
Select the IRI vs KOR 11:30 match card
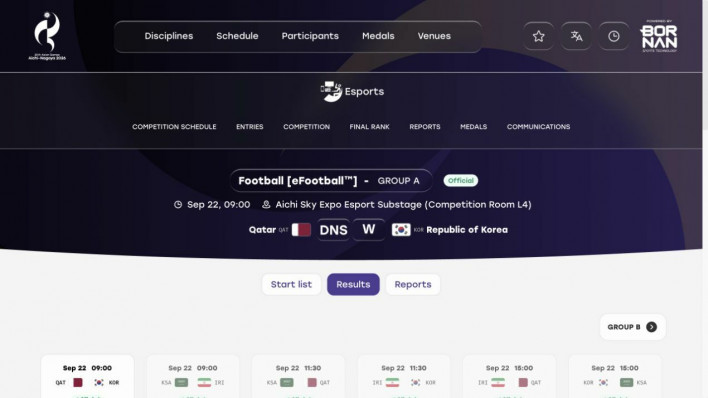404,377
